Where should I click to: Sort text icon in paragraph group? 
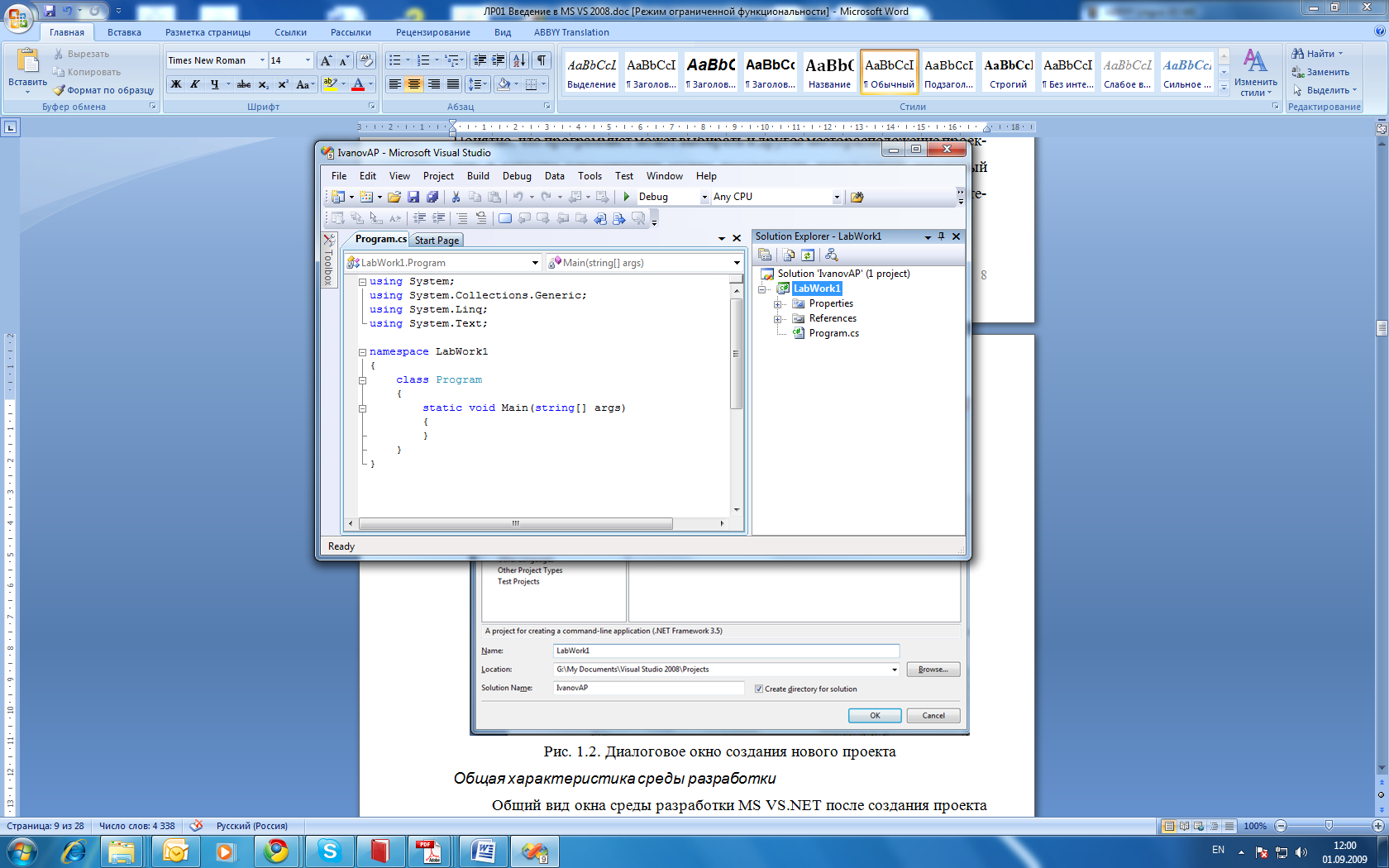[519, 60]
